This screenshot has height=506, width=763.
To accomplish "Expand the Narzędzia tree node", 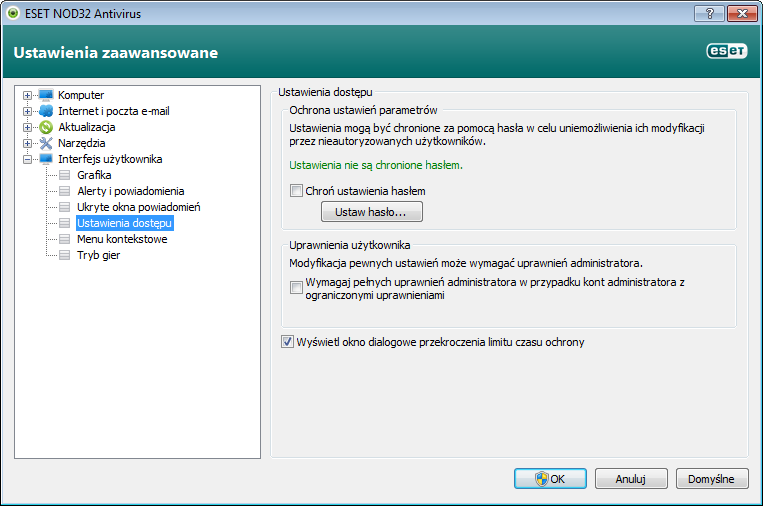I will pyautogui.click(x=28, y=144).
